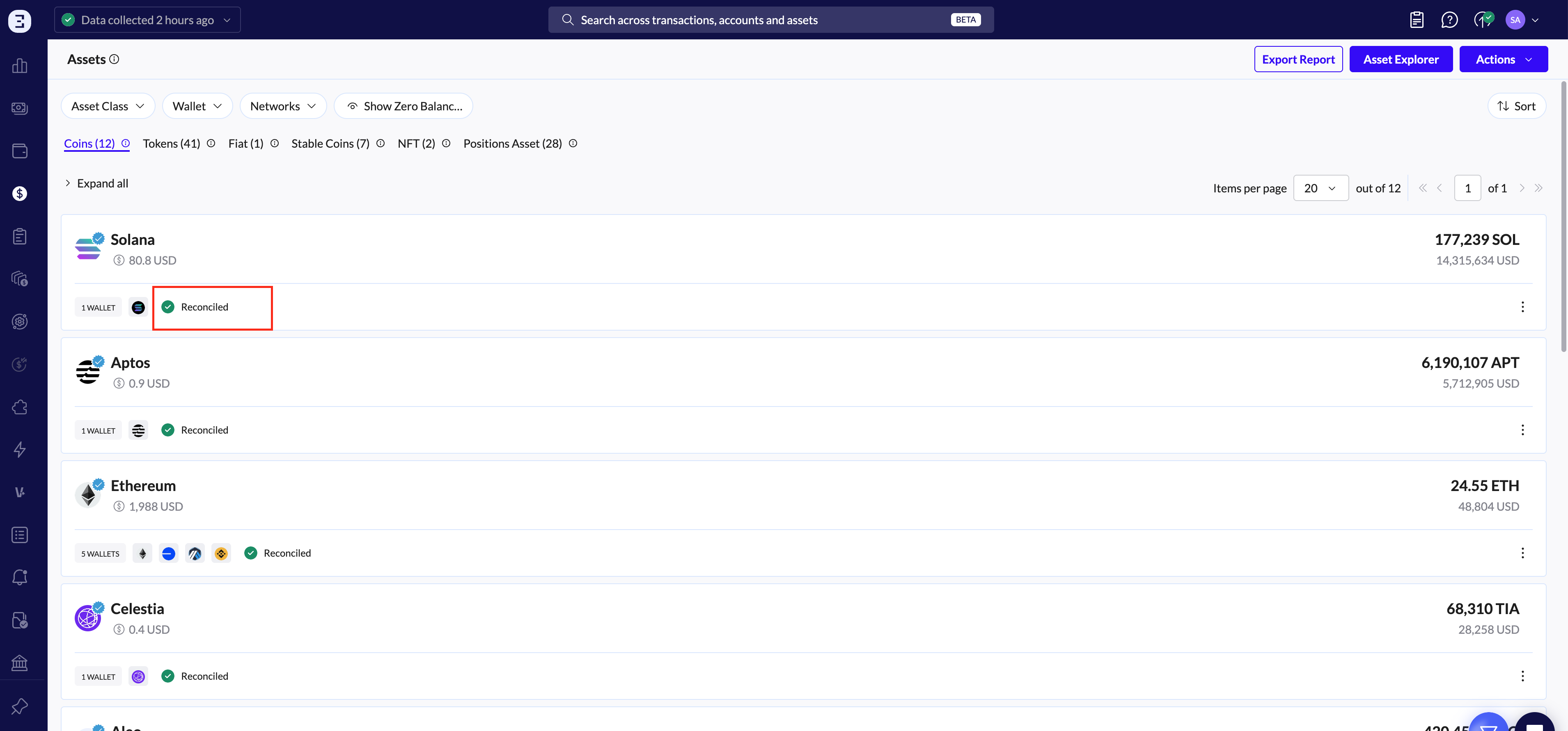The image size is (1568, 731).
Task: Click the app logo in top-left corner
Action: 19,21
